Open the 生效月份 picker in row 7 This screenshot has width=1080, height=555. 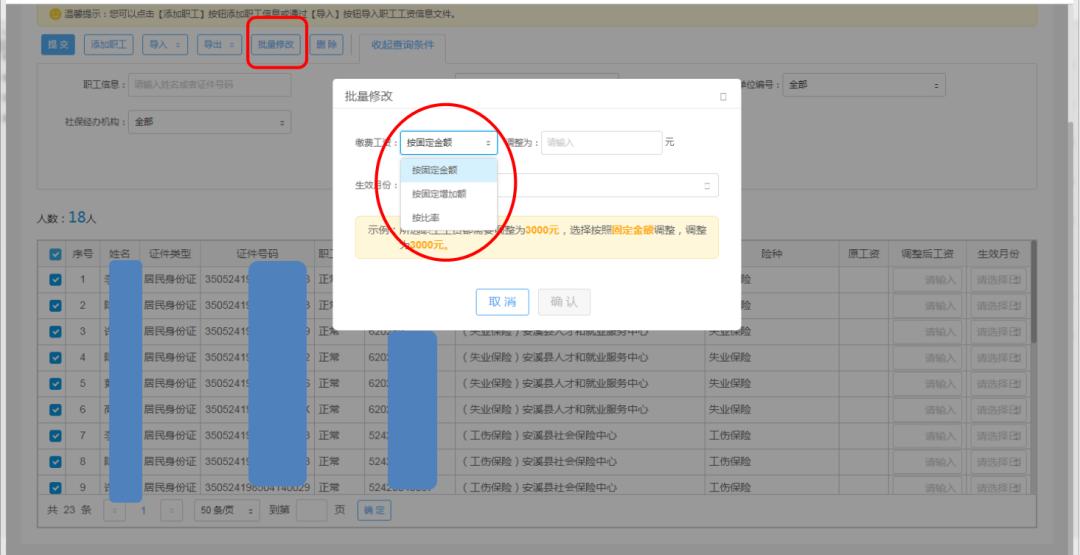[x=999, y=436]
